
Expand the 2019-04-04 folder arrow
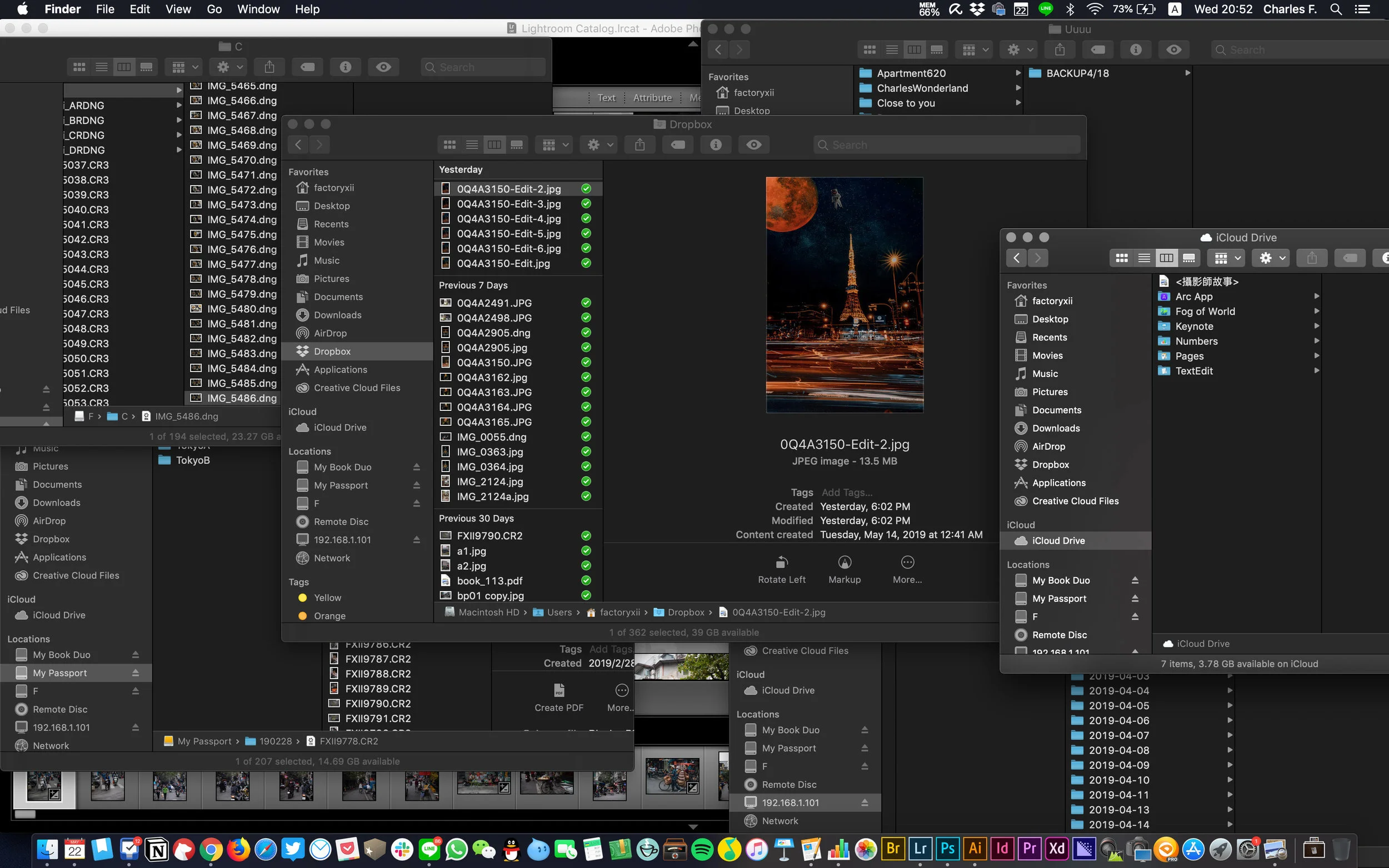click(1230, 691)
